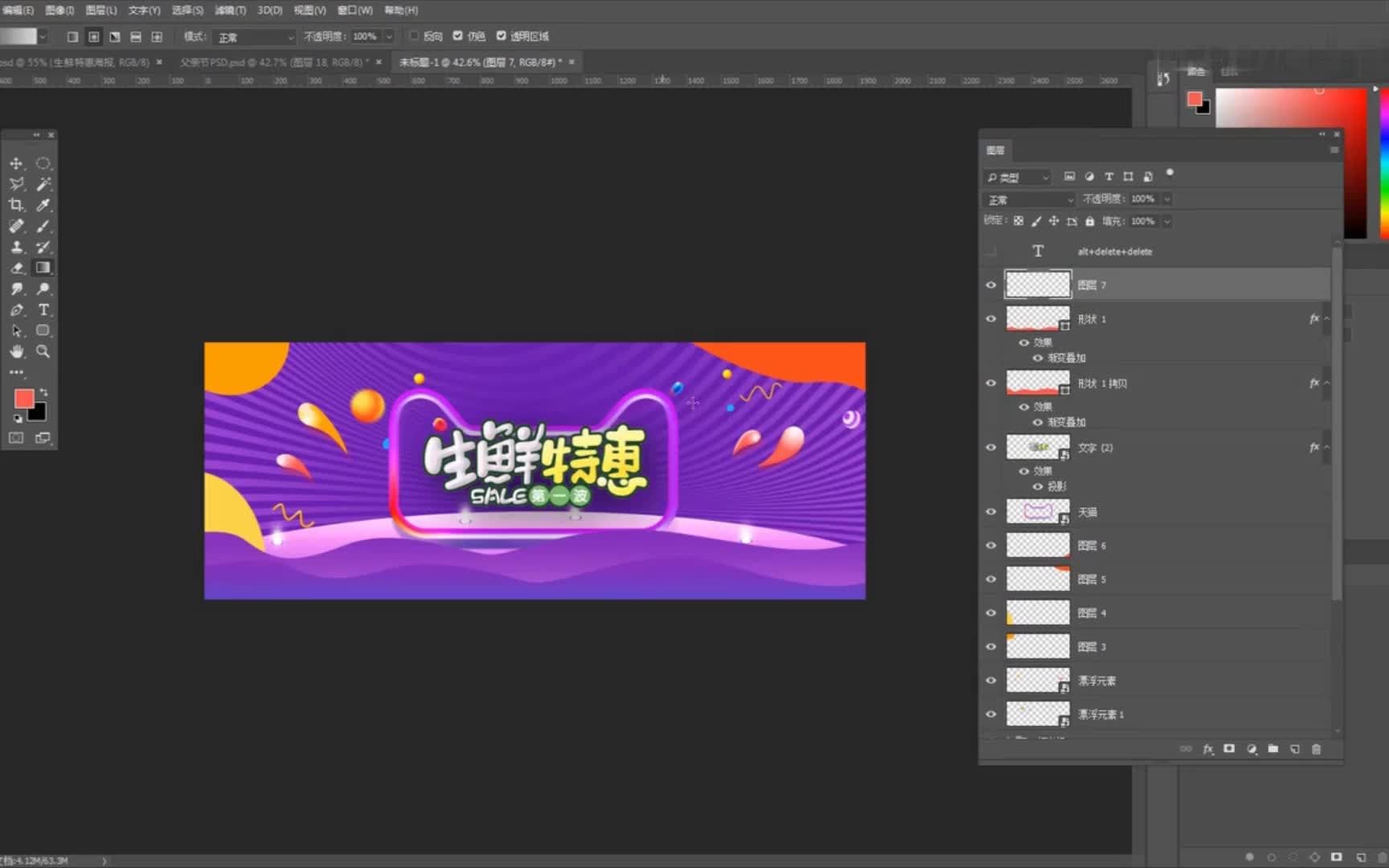The width and height of the screenshot is (1389, 868).
Task: Select the Zoom tool
Action: click(x=42, y=351)
